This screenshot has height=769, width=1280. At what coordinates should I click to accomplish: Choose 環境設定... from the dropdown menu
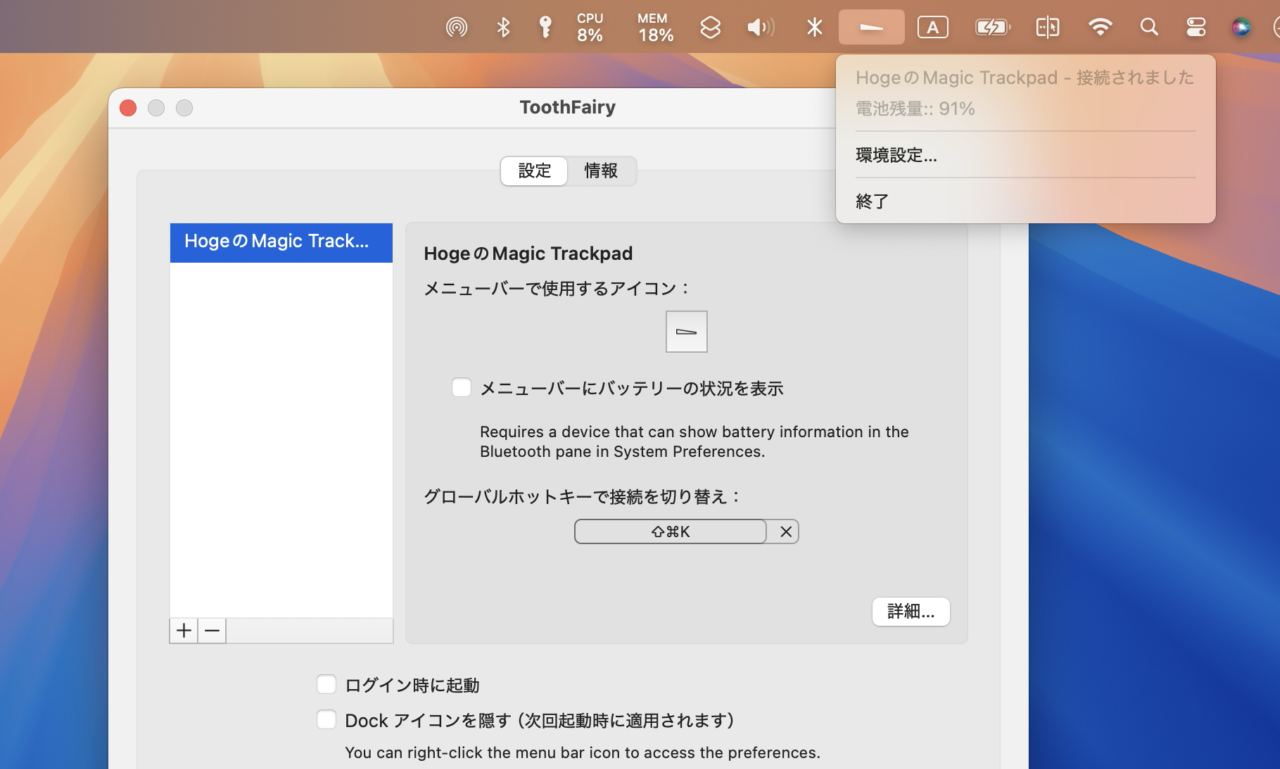point(1026,155)
